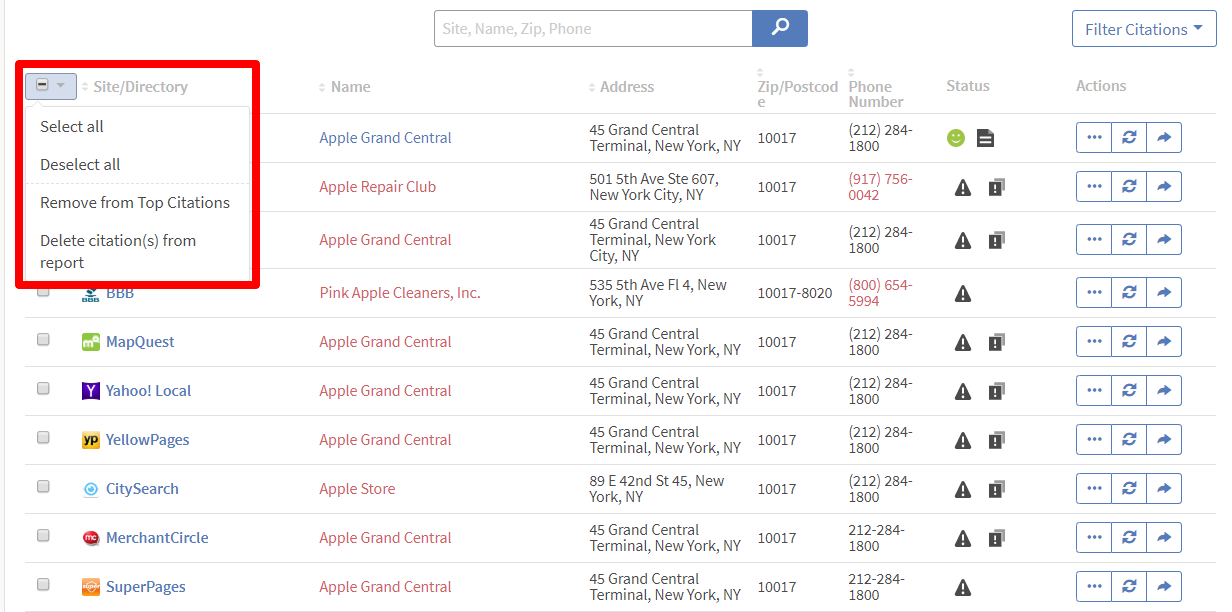This screenshot has width=1232, height=612.
Task: Tick the BBB row checkbox
Action: coord(43,292)
